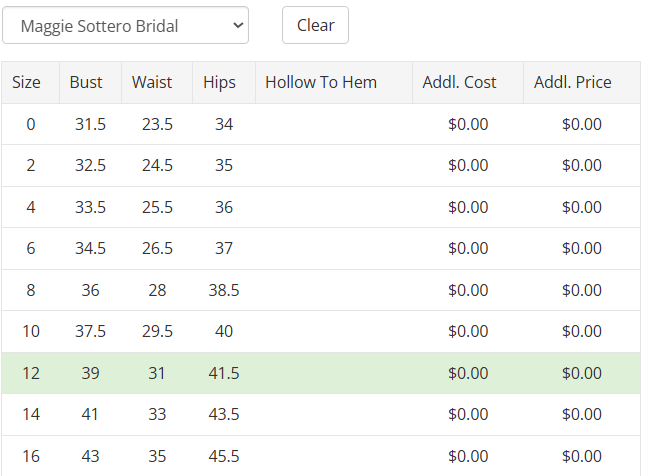646x476 pixels.
Task: Click the Hollow To Hem column header
Action: (x=321, y=82)
